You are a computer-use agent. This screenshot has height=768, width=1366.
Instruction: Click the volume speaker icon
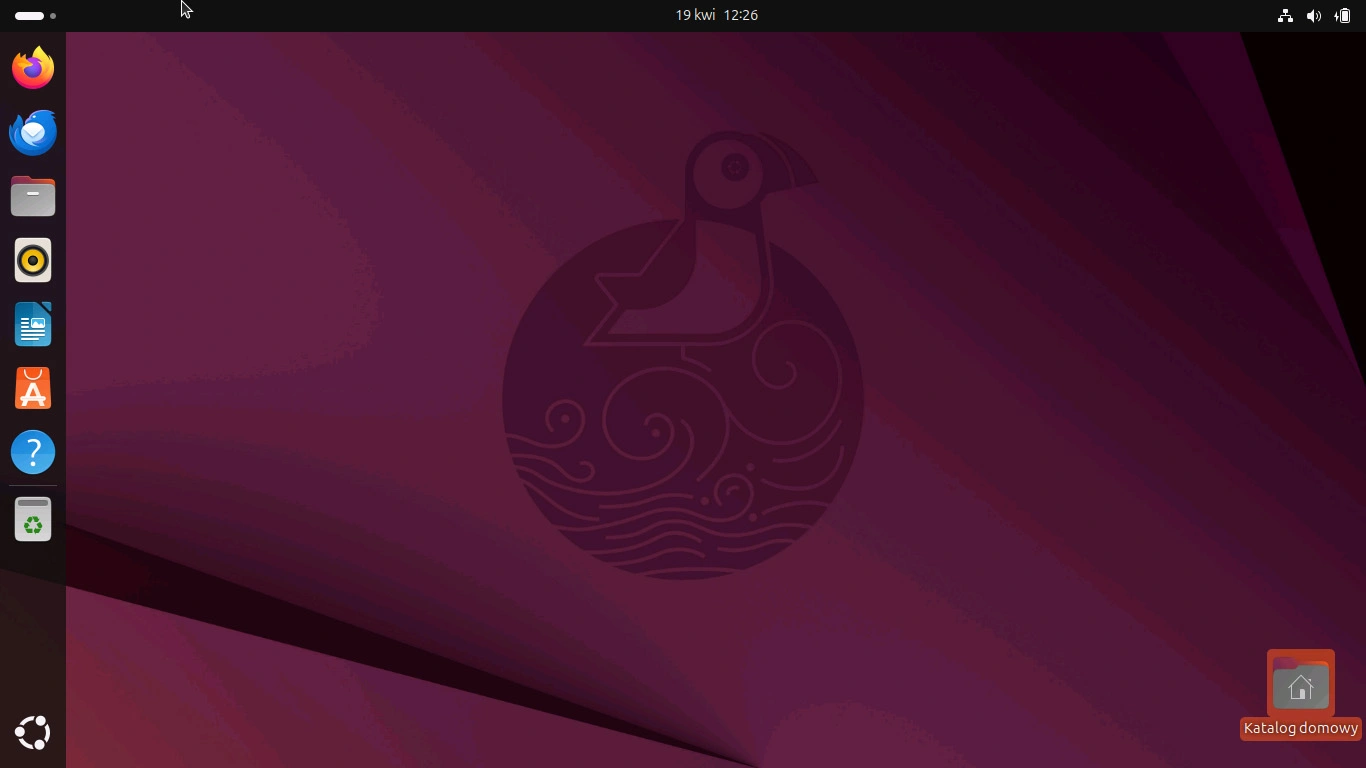point(1314,15)
